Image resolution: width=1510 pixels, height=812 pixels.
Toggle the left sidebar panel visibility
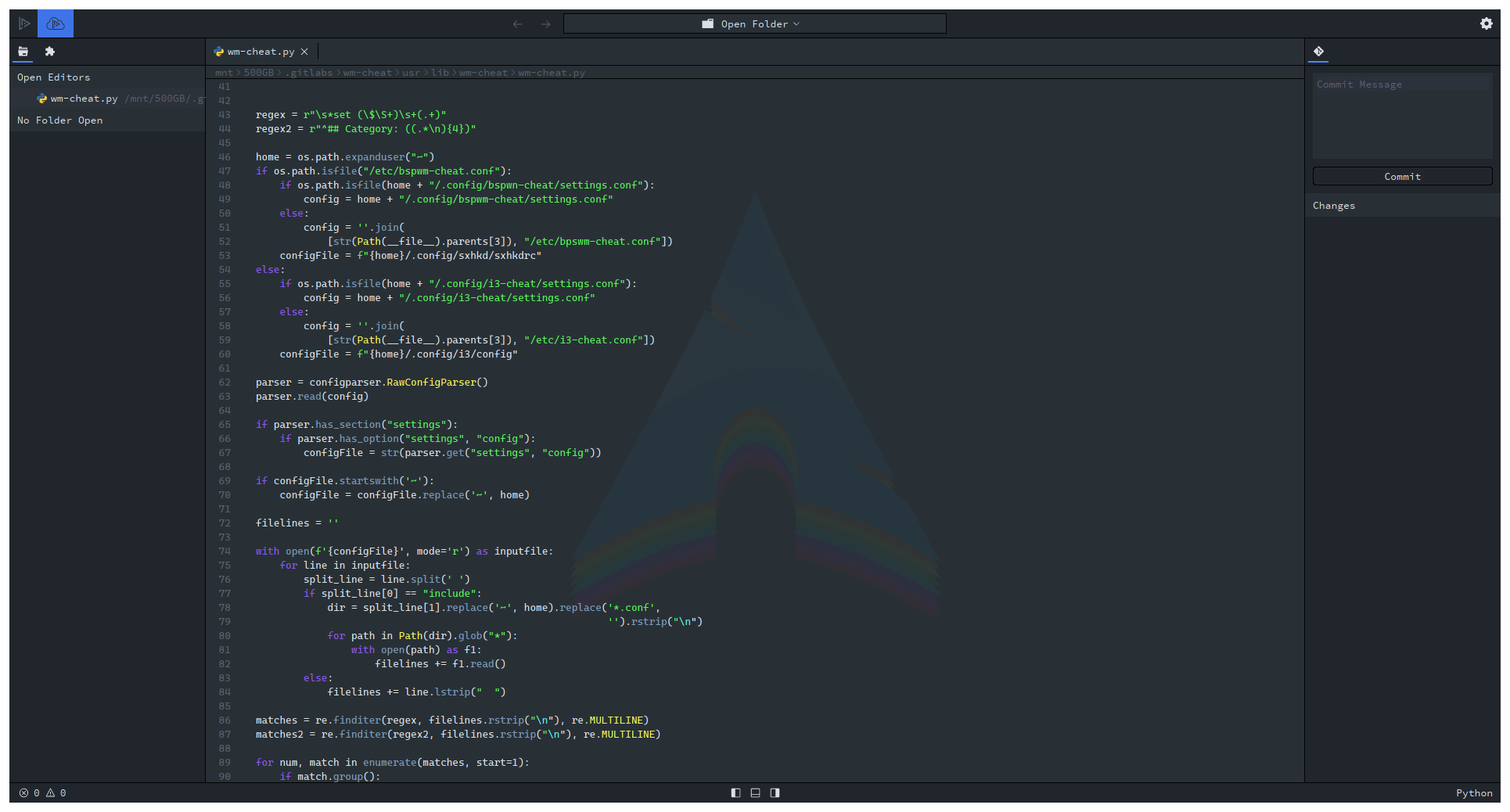735,792
